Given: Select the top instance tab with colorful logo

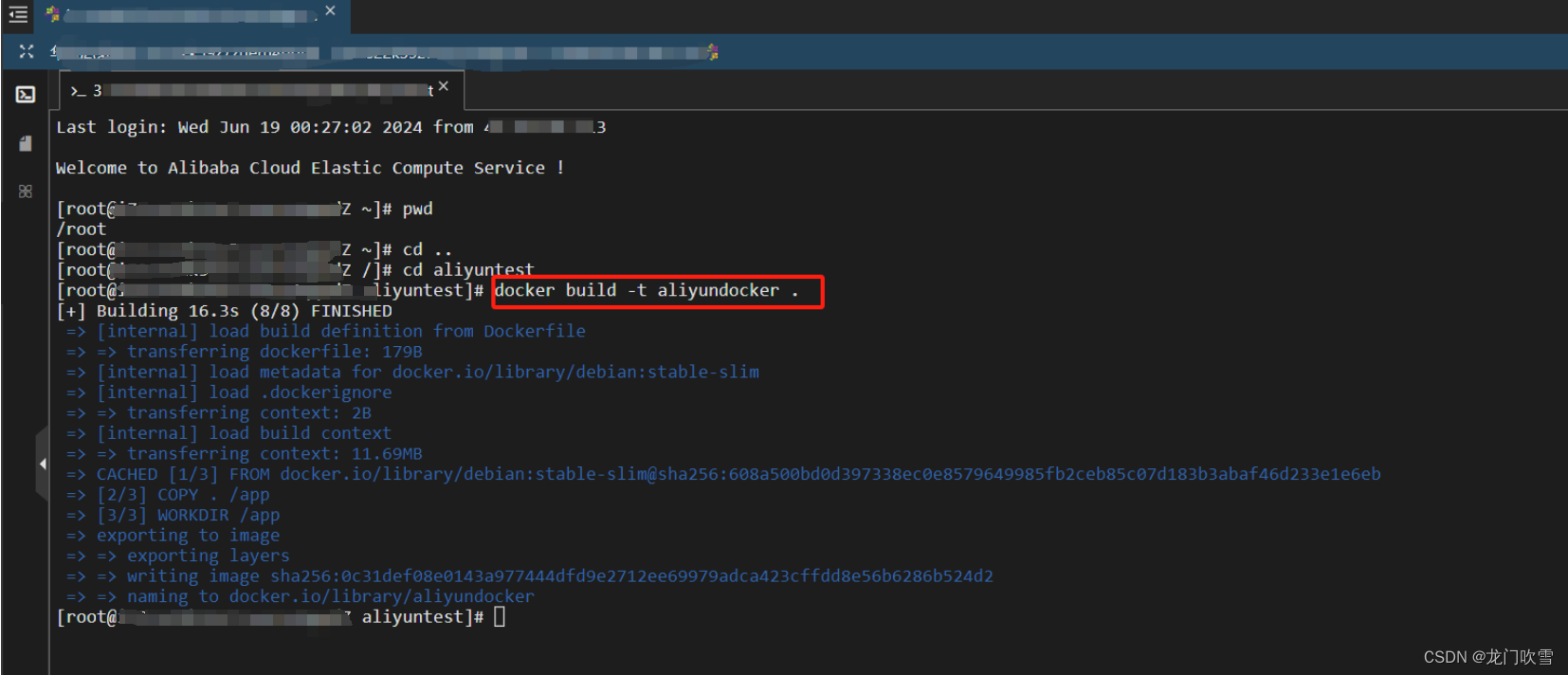Looking at the screenshot, I should click(x=192, y=16).
